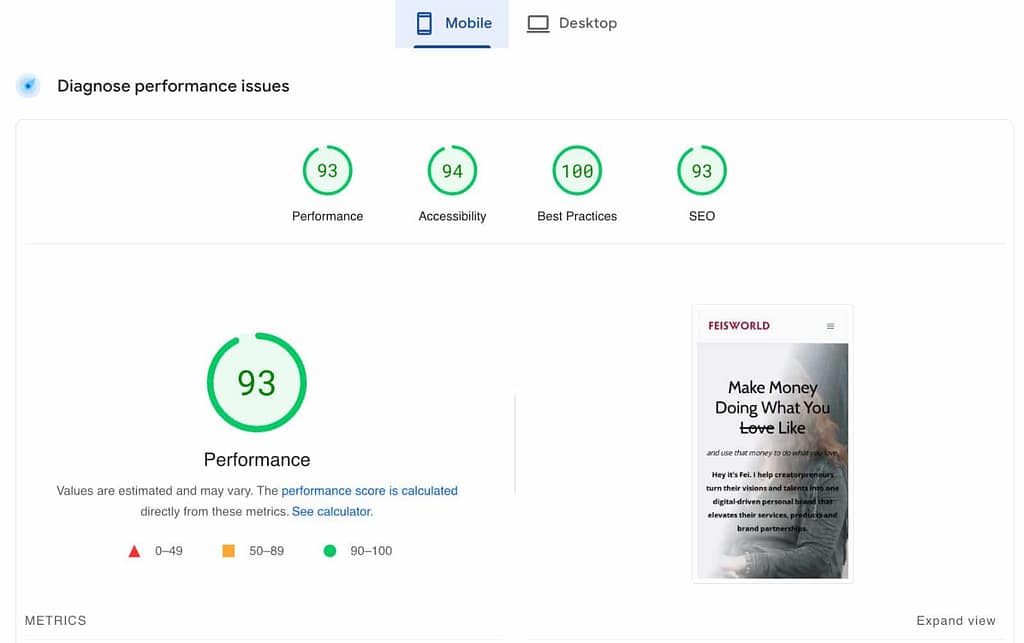1024x643 pixels.
Task: Click the red triangle 0–49 legend icon
Action: click(x=134, y=551)
